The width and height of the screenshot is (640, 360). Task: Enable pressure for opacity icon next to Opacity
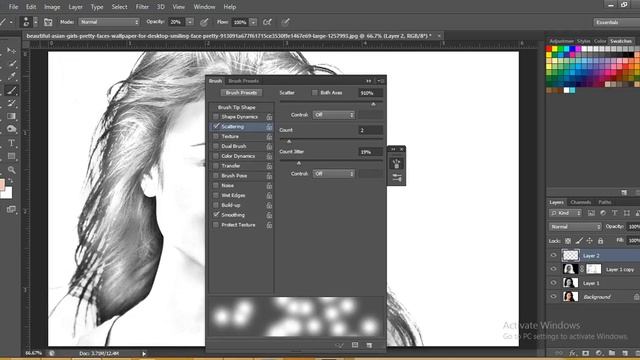(204, 22)
